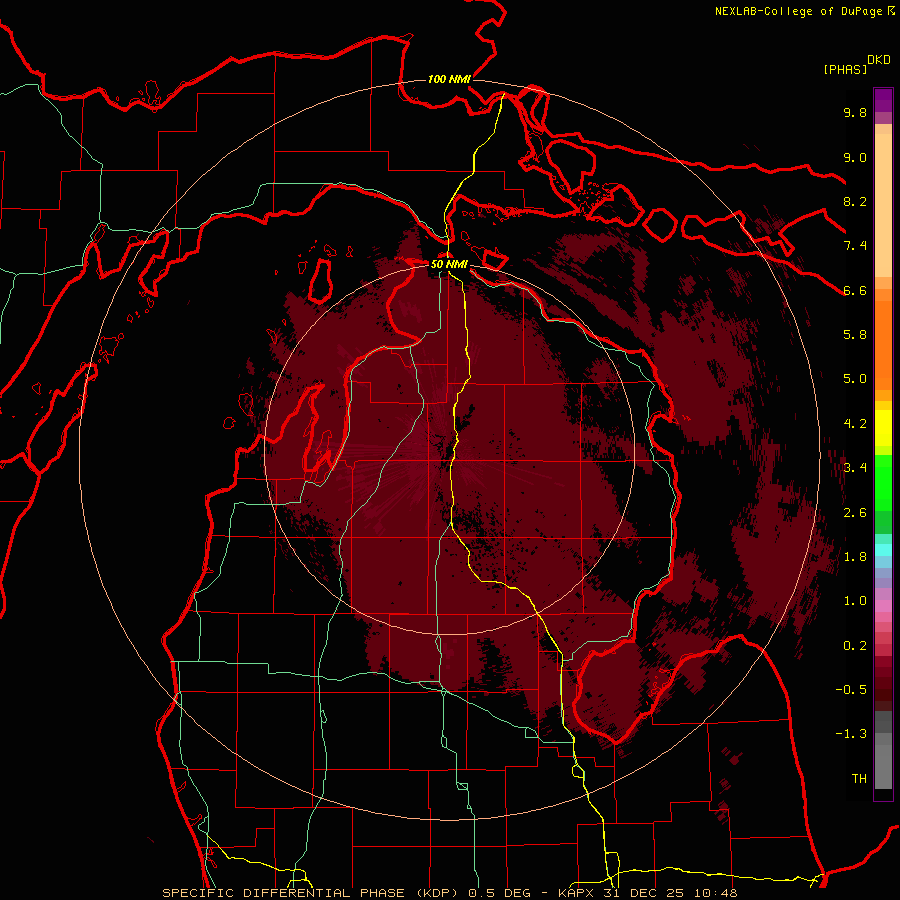Pick the bright yellow segment of color bar

point(883,428)
